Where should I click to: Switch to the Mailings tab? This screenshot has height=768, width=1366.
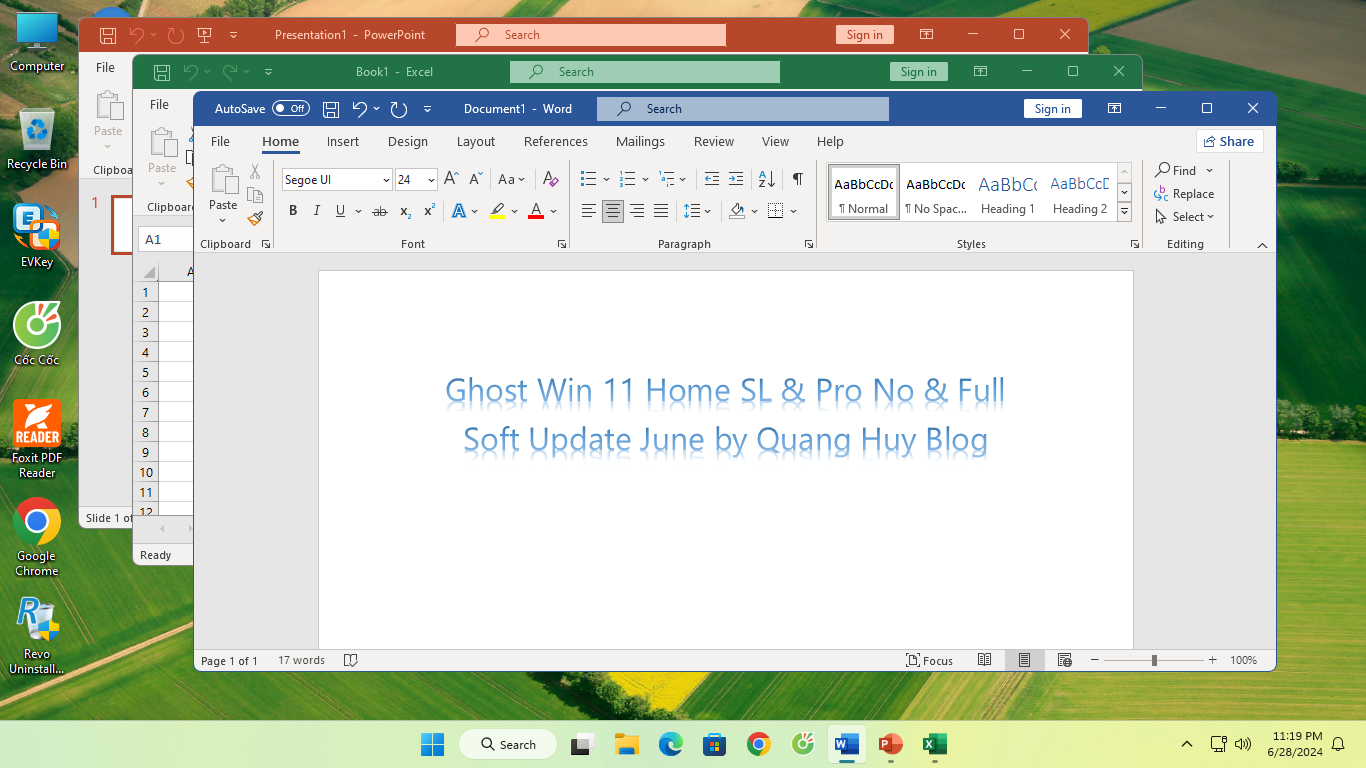coord(640,141)
